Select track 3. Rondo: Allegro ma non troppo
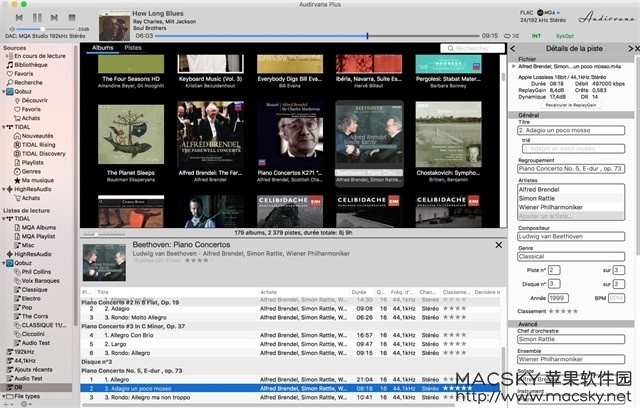The height and width of the screenshot is (408, 640). coord(290,397)
